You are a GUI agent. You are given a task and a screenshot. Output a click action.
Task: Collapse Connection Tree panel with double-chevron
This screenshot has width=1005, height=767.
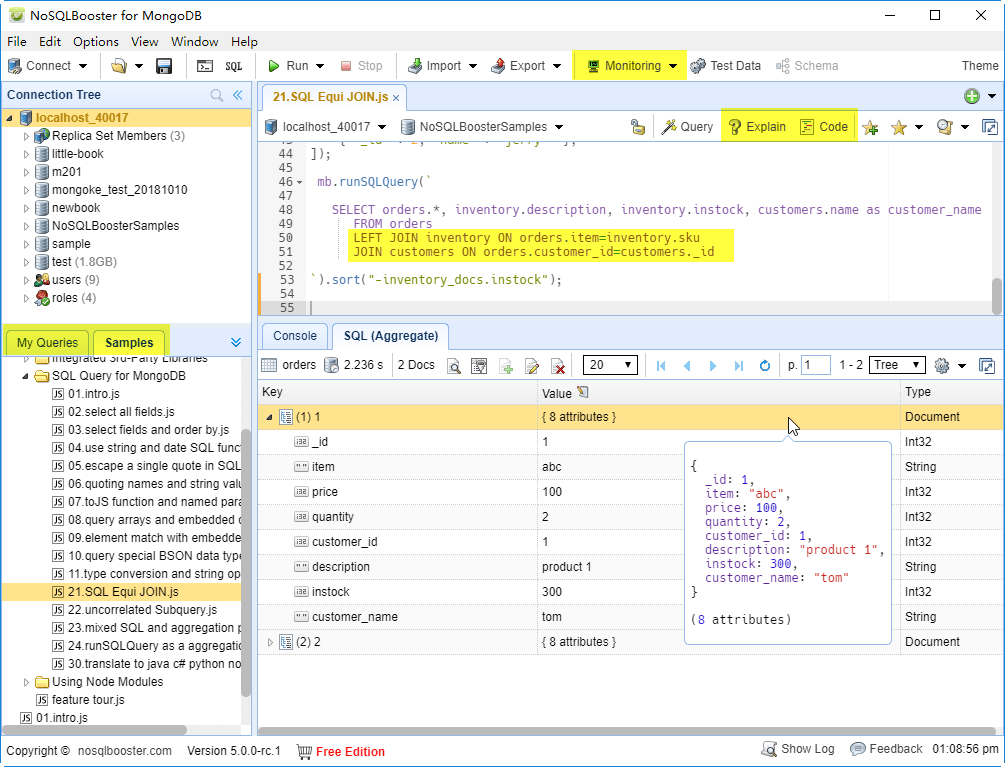238,95
